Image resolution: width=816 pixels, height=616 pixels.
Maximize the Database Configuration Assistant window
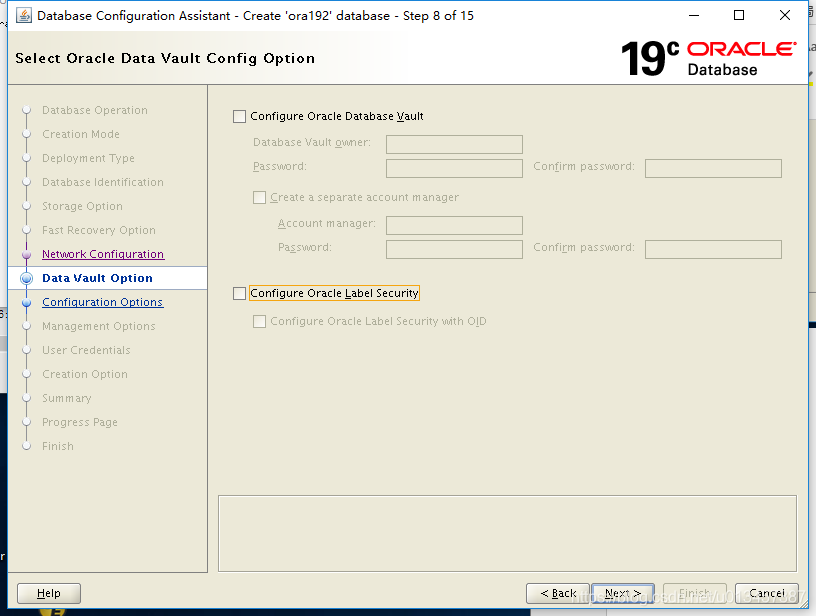738,15
